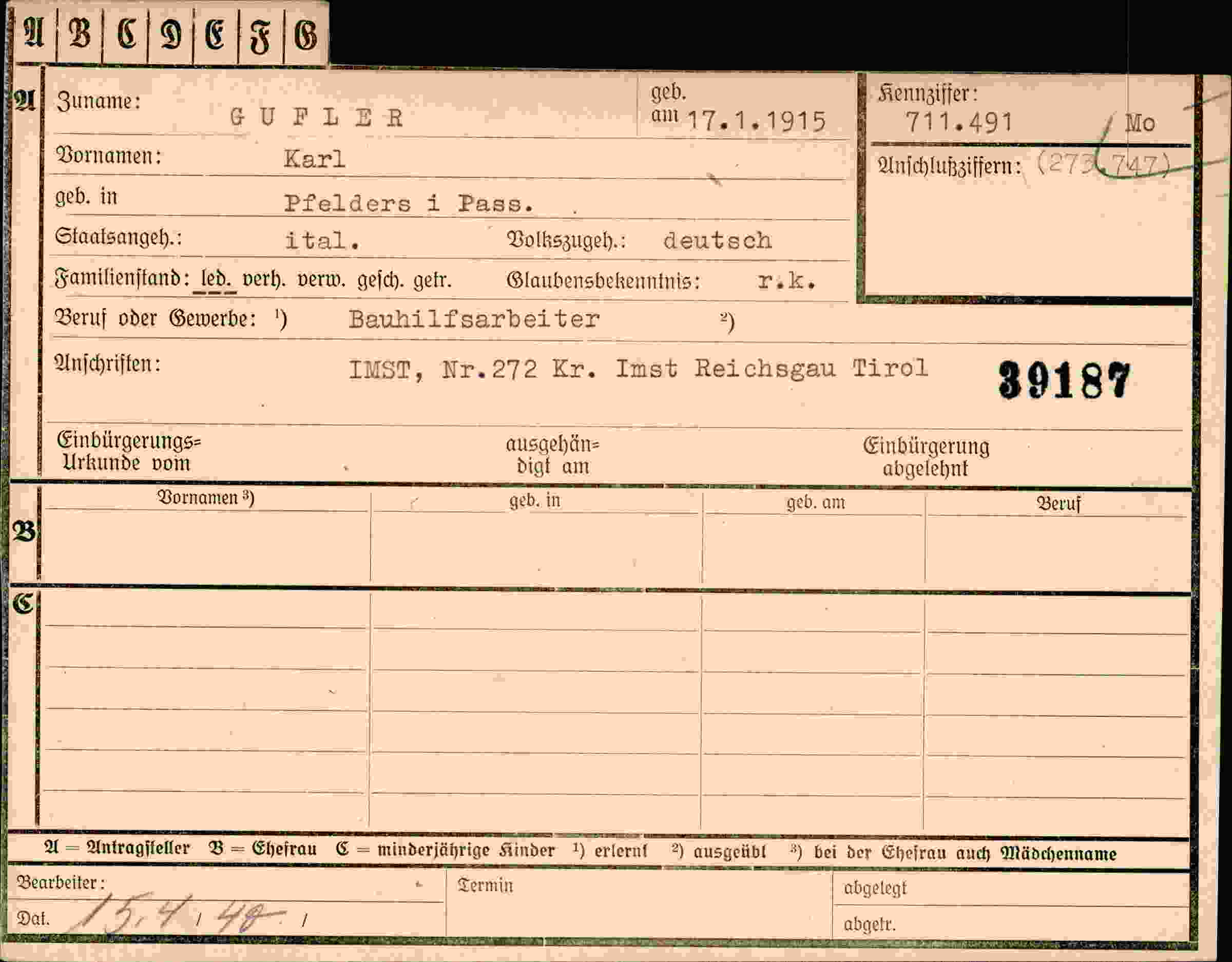Click the address IMST, Nr.272 line

pyautogui.click(x=638, y=369)
